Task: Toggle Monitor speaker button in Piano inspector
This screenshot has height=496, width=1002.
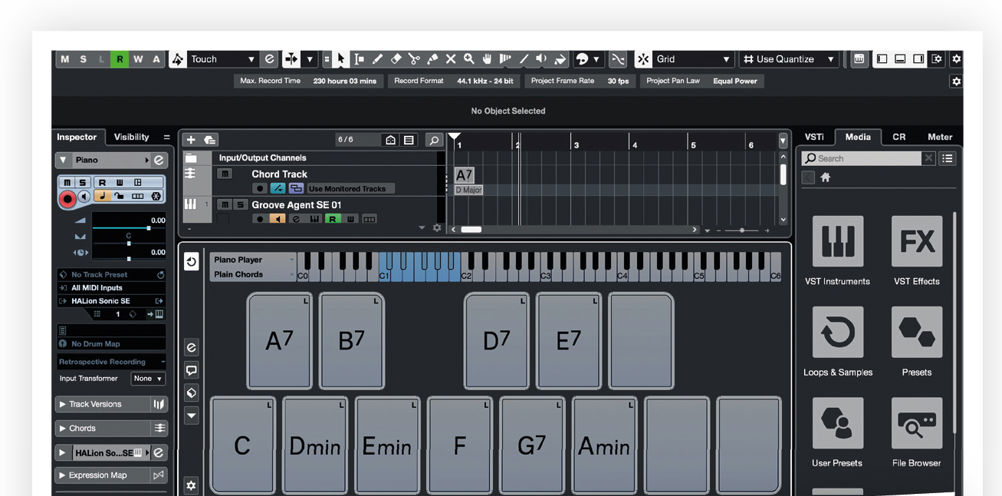Action: [84, 197]
